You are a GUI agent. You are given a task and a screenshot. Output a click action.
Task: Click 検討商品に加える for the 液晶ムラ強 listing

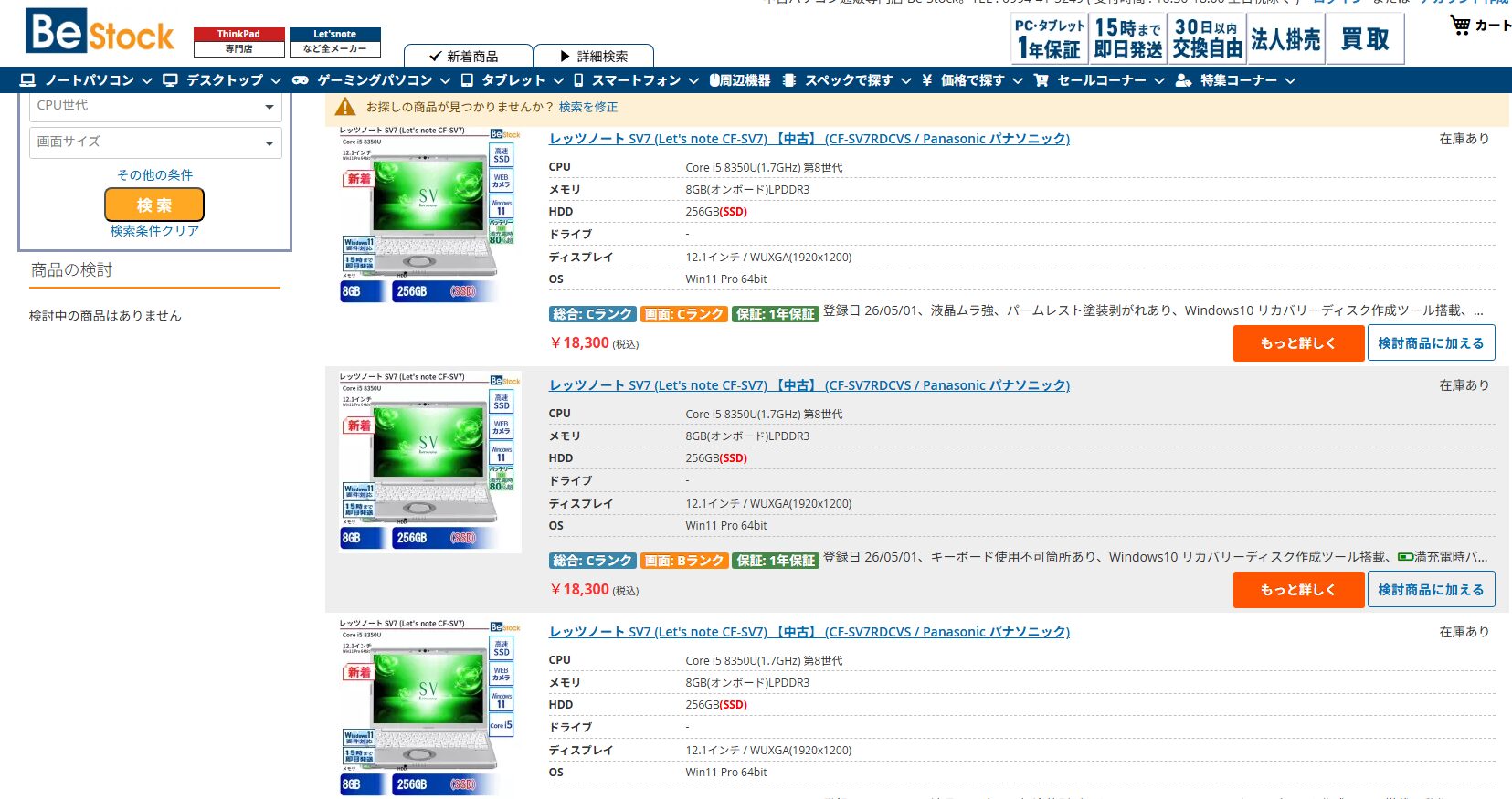(x=1431, y=342)
